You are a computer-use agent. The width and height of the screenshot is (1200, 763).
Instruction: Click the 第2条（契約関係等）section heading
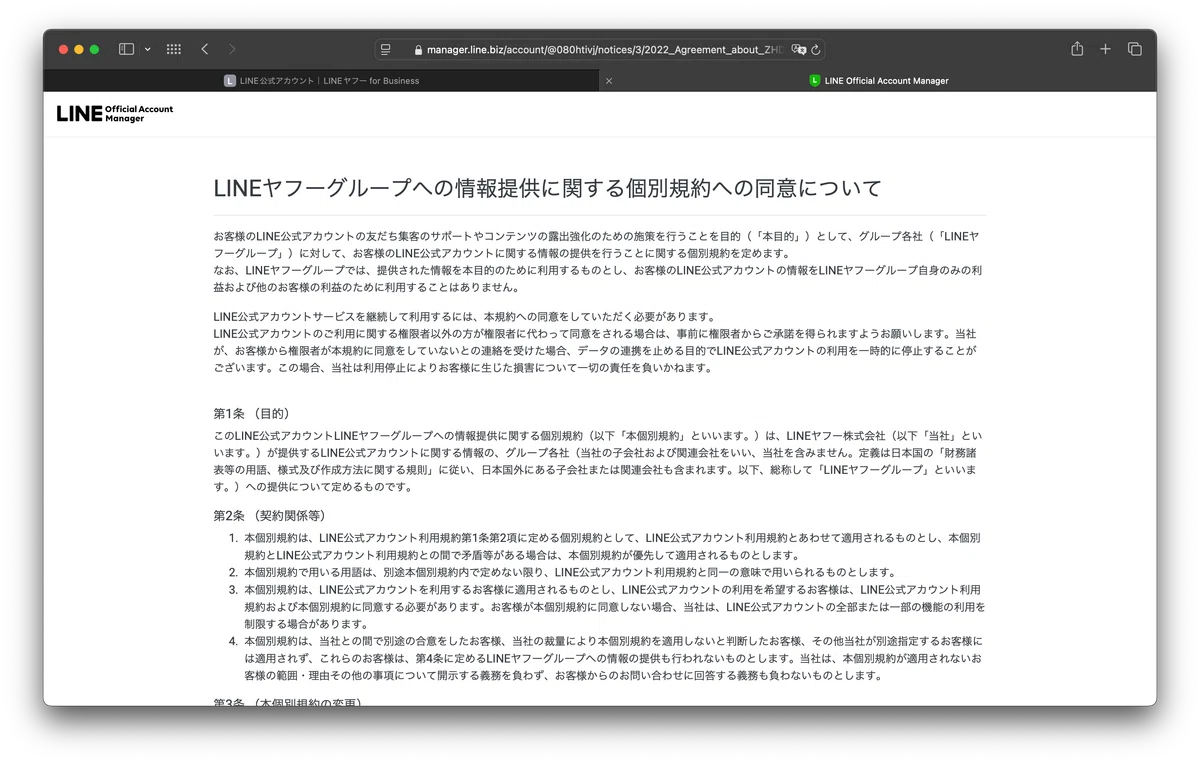click(270, 515)
